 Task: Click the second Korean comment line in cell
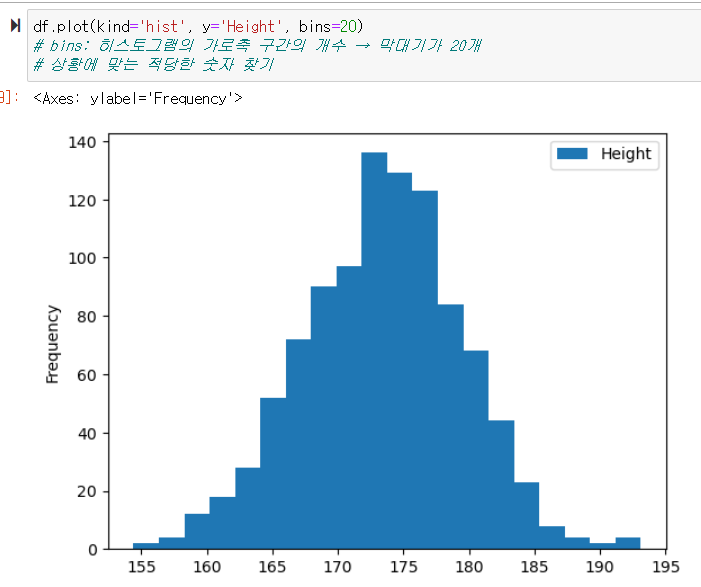point(153,64)
